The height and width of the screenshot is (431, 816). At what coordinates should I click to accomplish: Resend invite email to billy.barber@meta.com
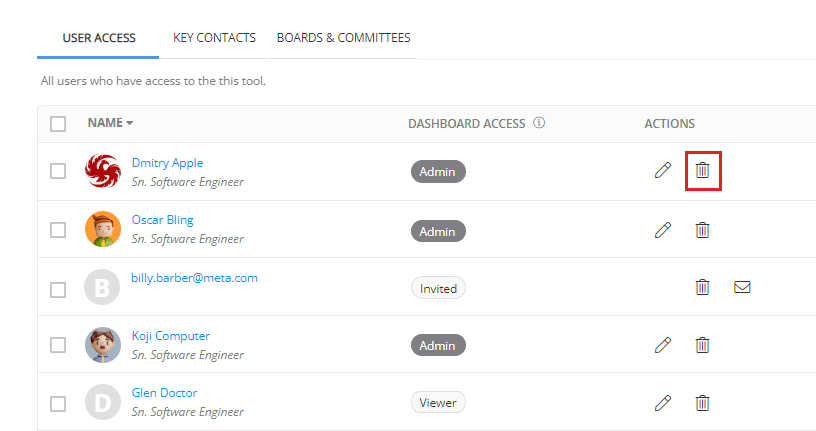pyautogui.click(x=742, y=287)
